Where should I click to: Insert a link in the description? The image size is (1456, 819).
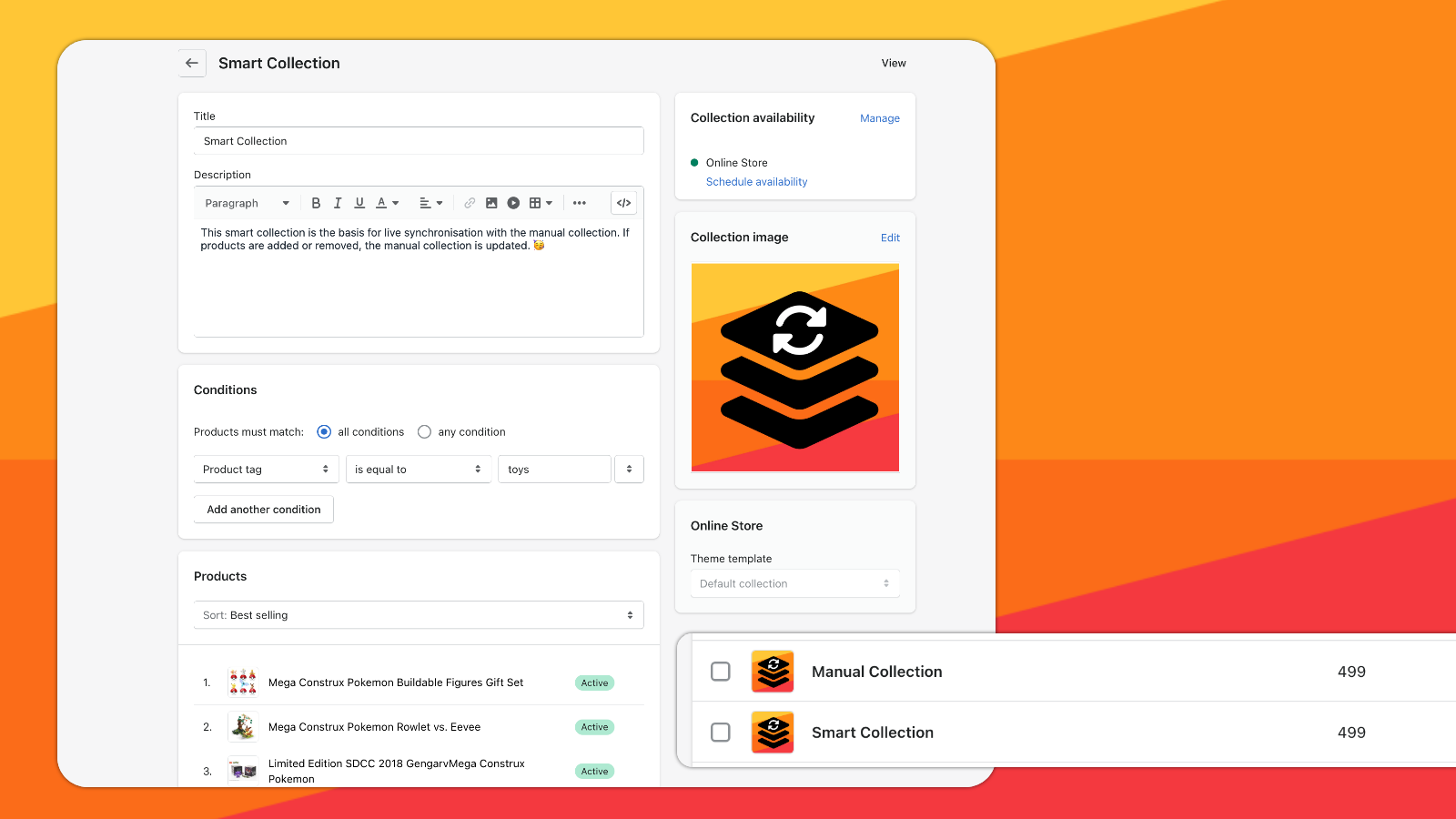pos(470,203)
